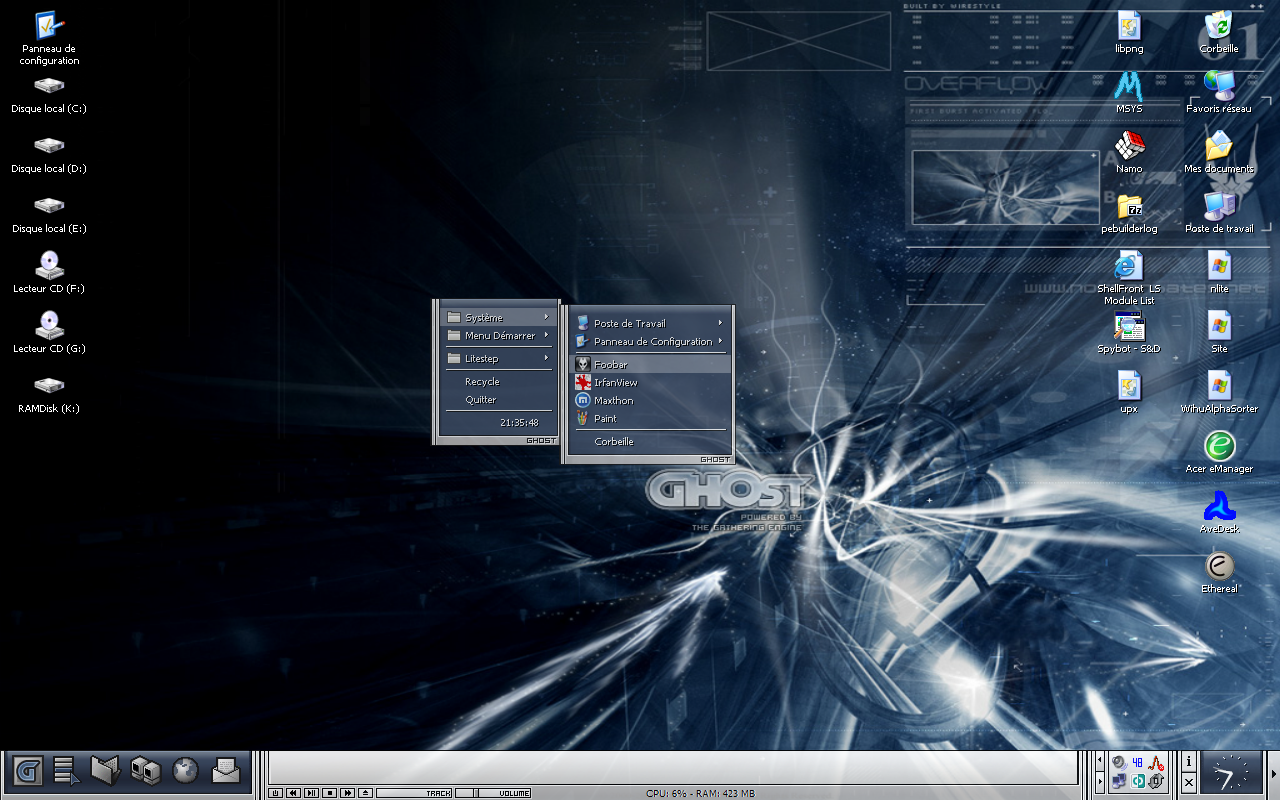Click the list-with-cursor taskbar icon
1280x800 pixels.
(67, 771)
